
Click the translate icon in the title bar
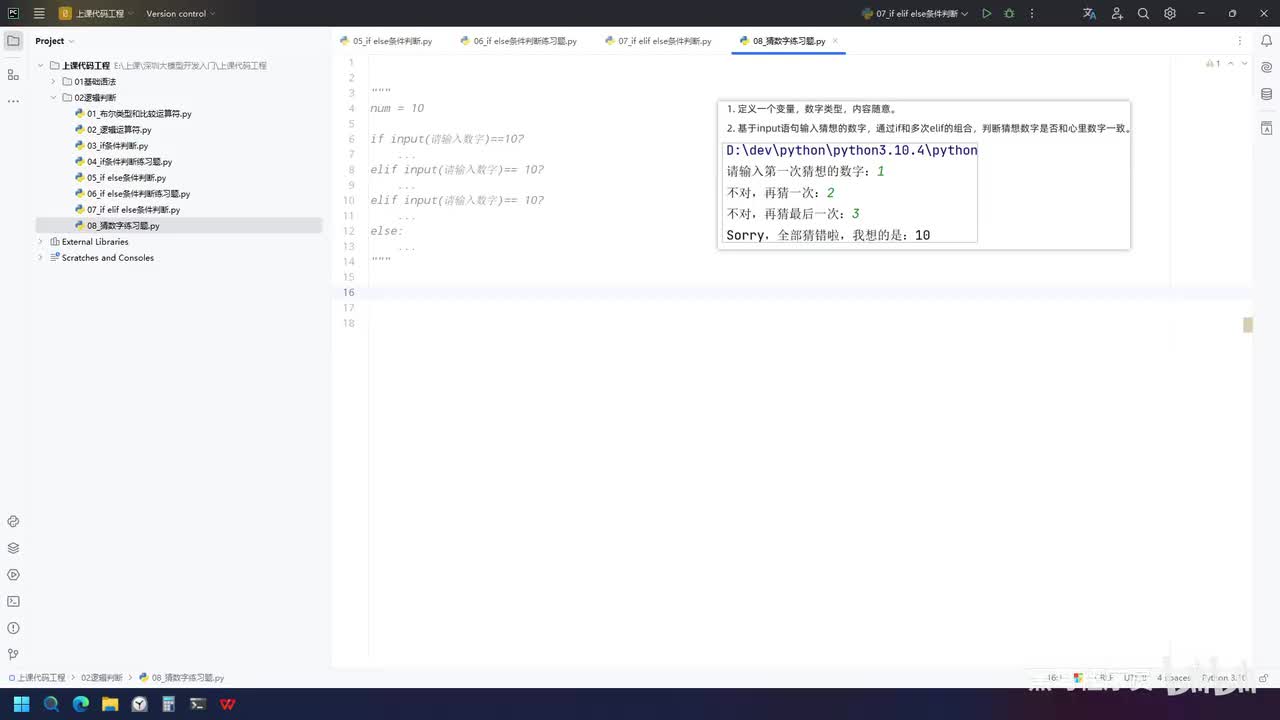coord(1090,14)
